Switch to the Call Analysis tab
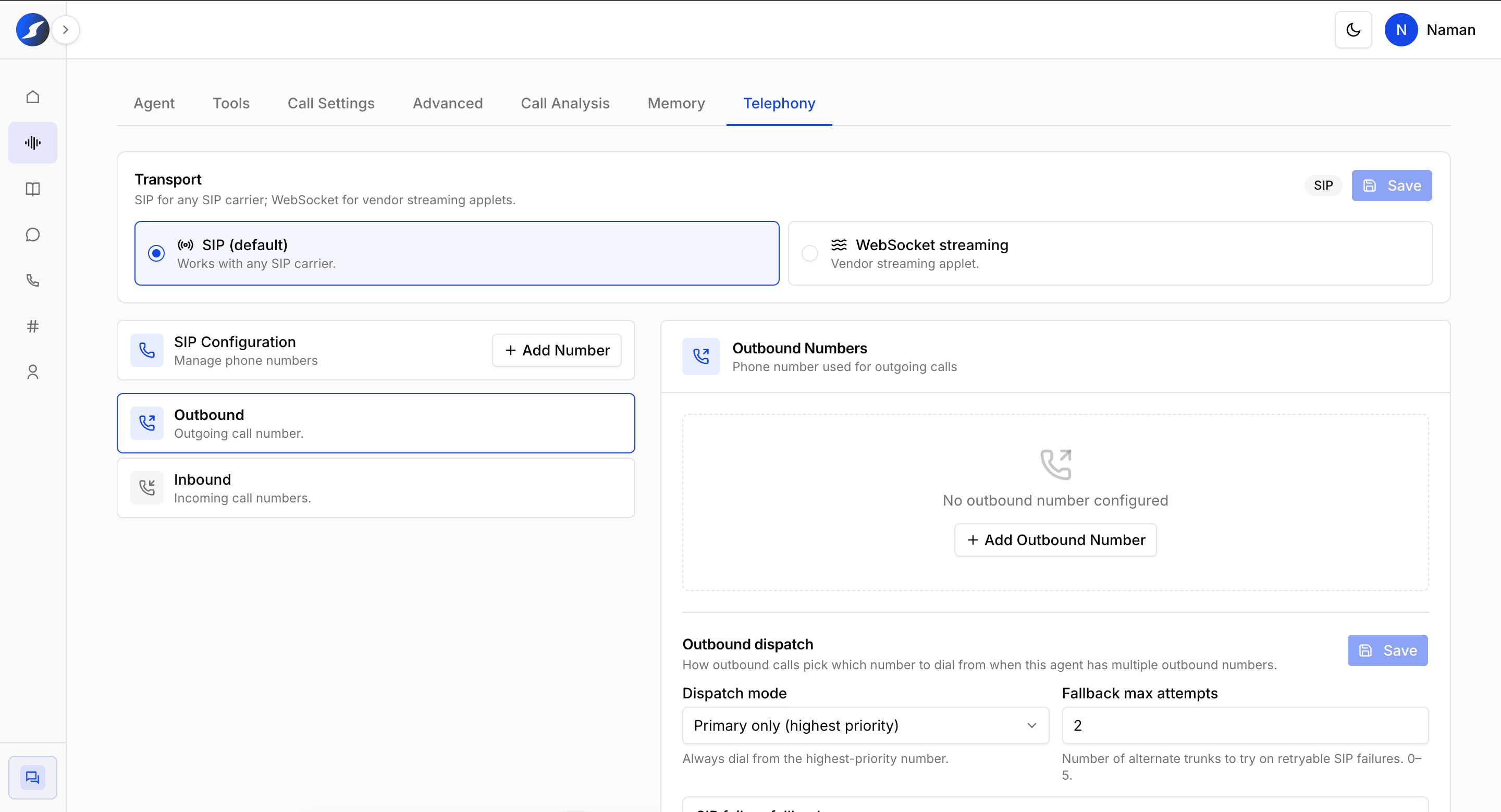This screenshot has width=1501, height=812. coord(564,104)
